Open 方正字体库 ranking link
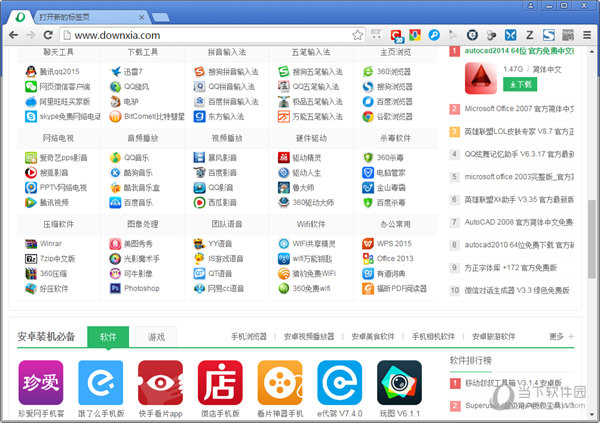 tap(510, 268)
